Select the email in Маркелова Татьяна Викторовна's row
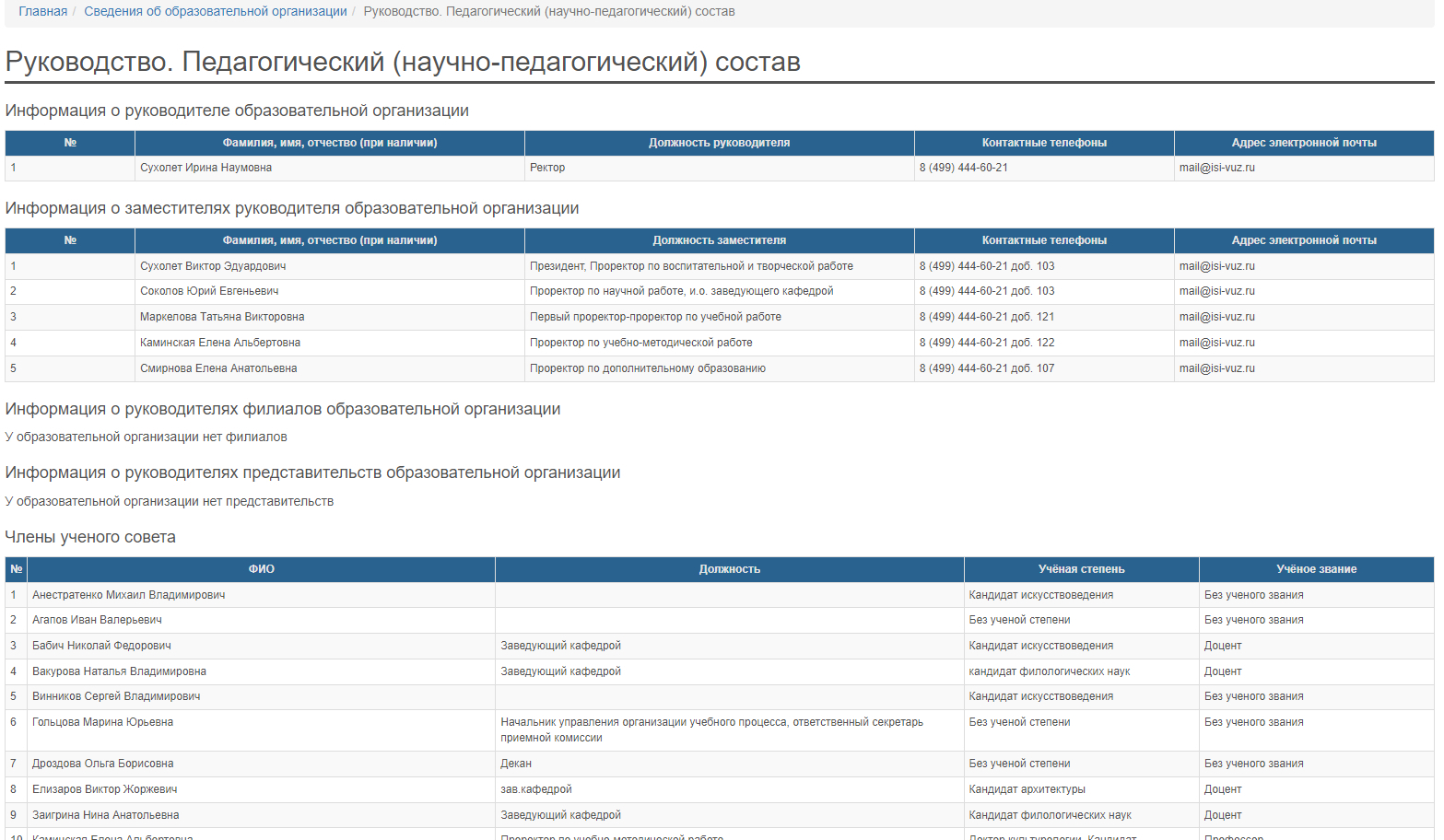 tap(1216, 317)
